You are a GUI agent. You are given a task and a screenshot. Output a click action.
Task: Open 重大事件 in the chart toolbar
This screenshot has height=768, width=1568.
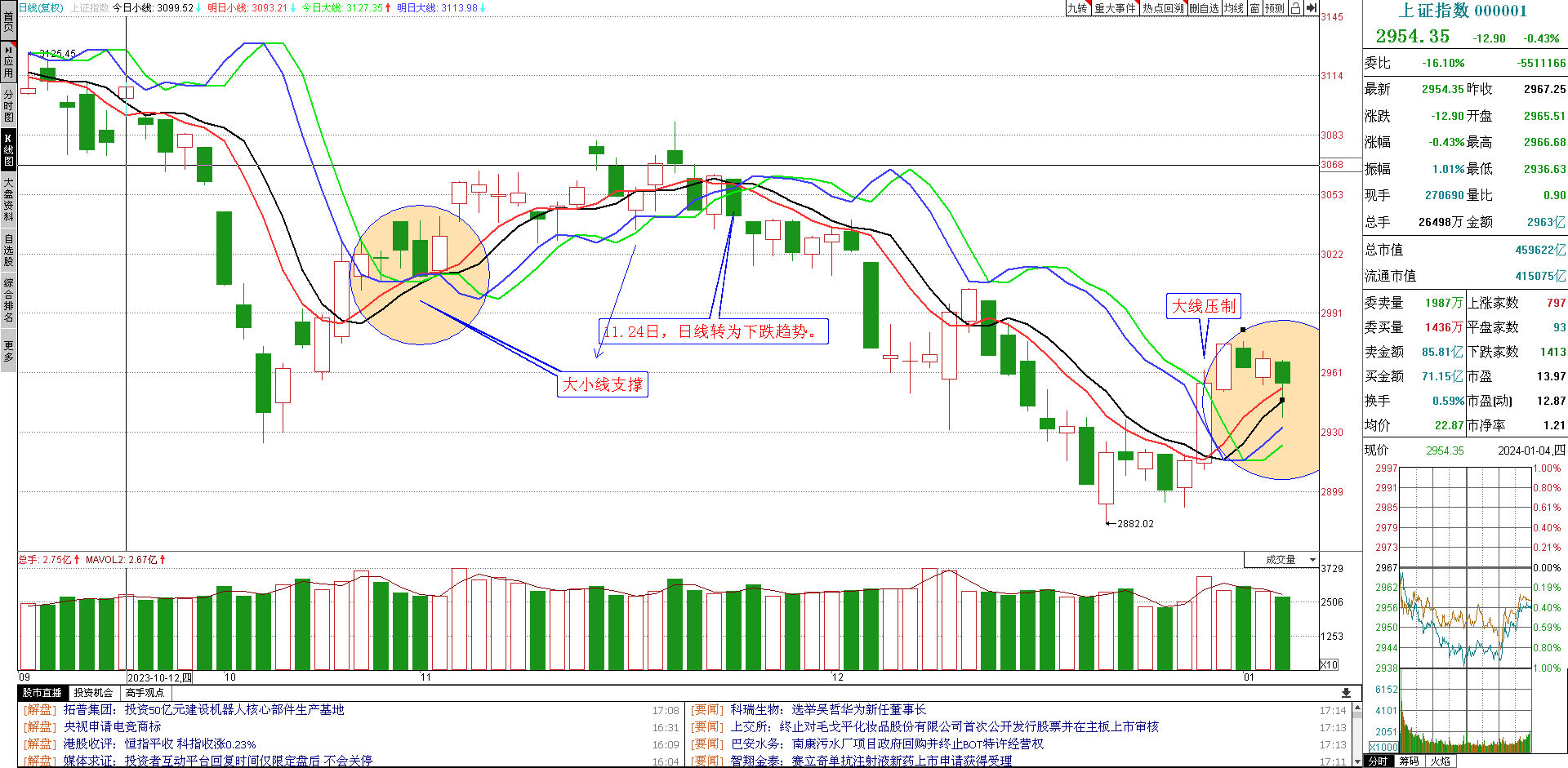[1115, 8]
